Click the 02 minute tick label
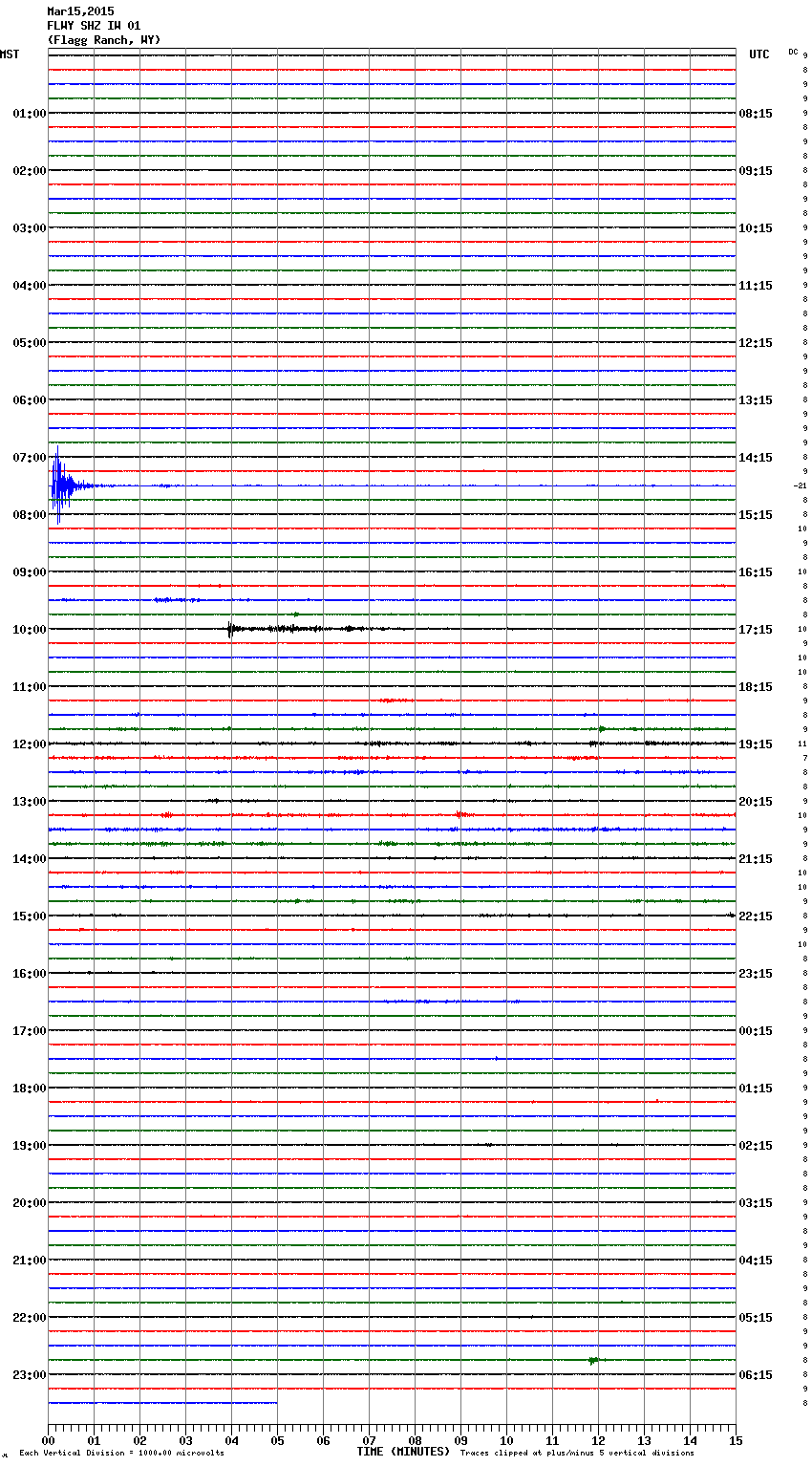The width and height of the screenshot is (812, 1466). (x=139, y=1440)
